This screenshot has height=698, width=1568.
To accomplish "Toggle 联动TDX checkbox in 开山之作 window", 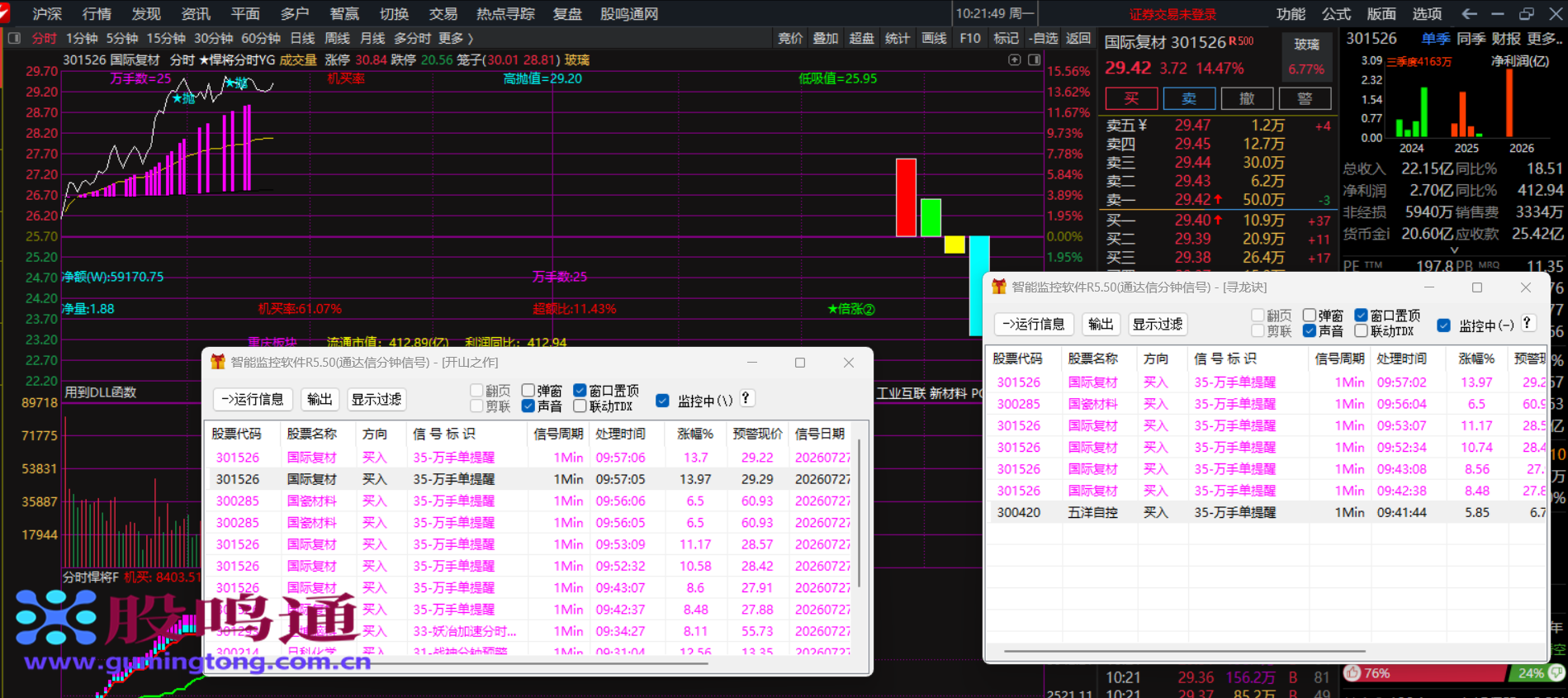I will [x=580, y=406].
